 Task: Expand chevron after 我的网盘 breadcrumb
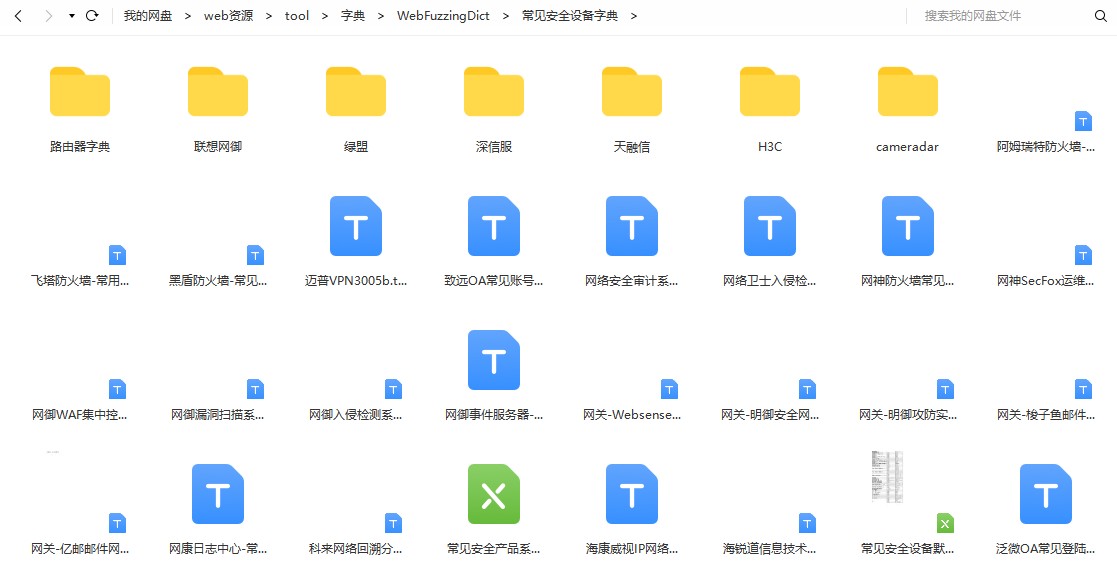pyautogui.click(x=188, y=16)
